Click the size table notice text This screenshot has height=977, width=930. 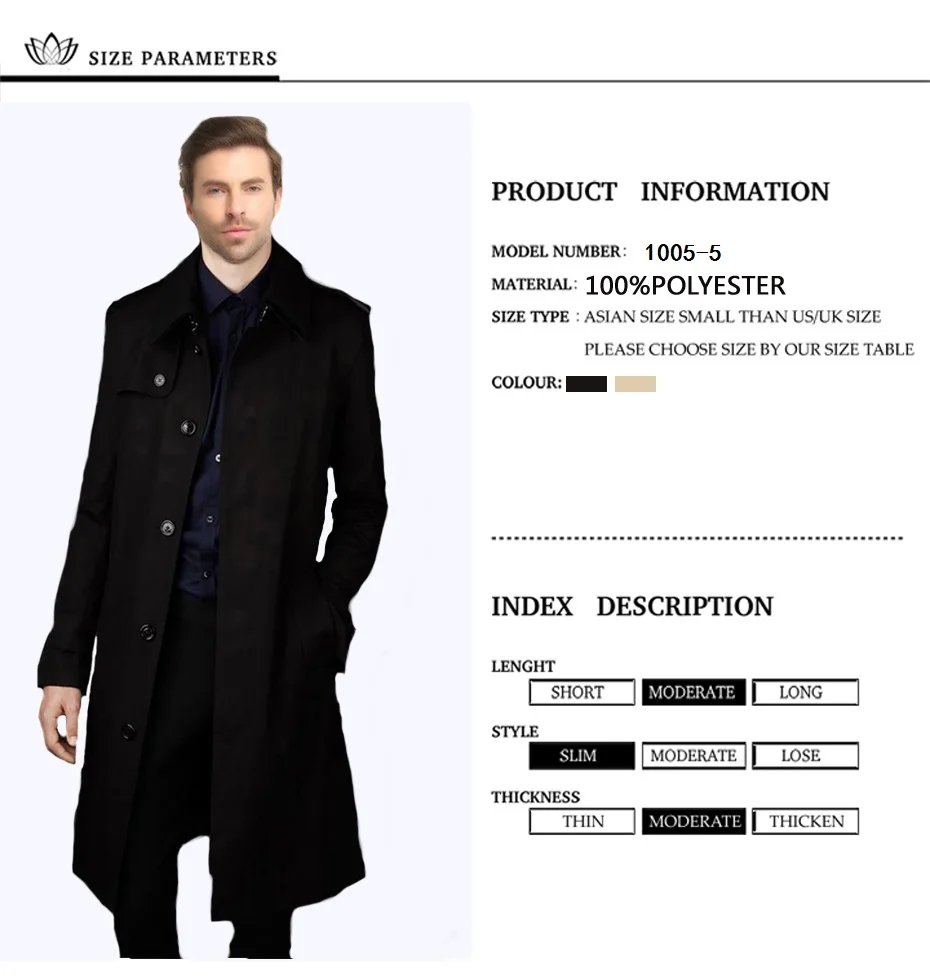click(x=749, y=349)
